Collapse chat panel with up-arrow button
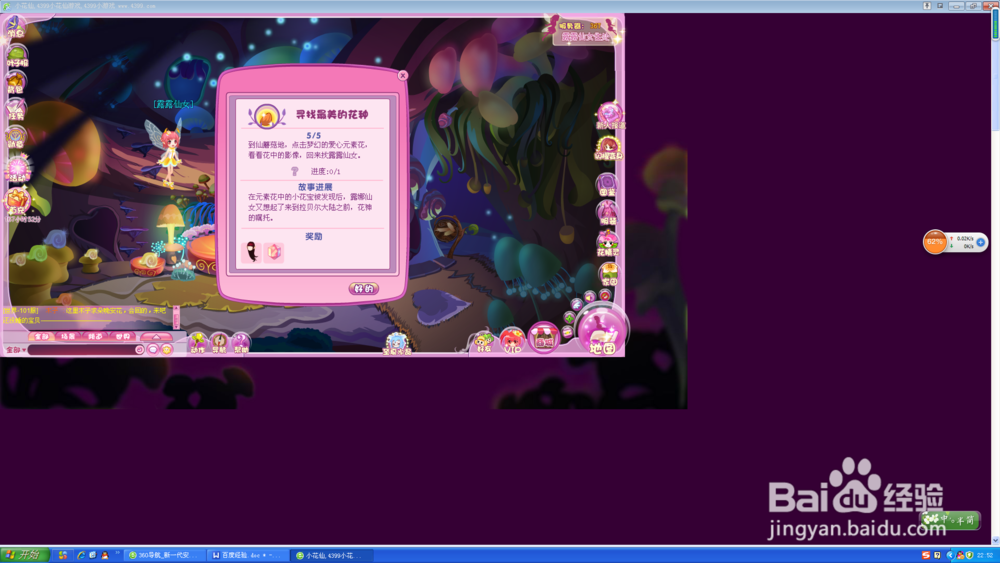The image size is (1000, 563). pyautogui.click(x=156, y=336)
